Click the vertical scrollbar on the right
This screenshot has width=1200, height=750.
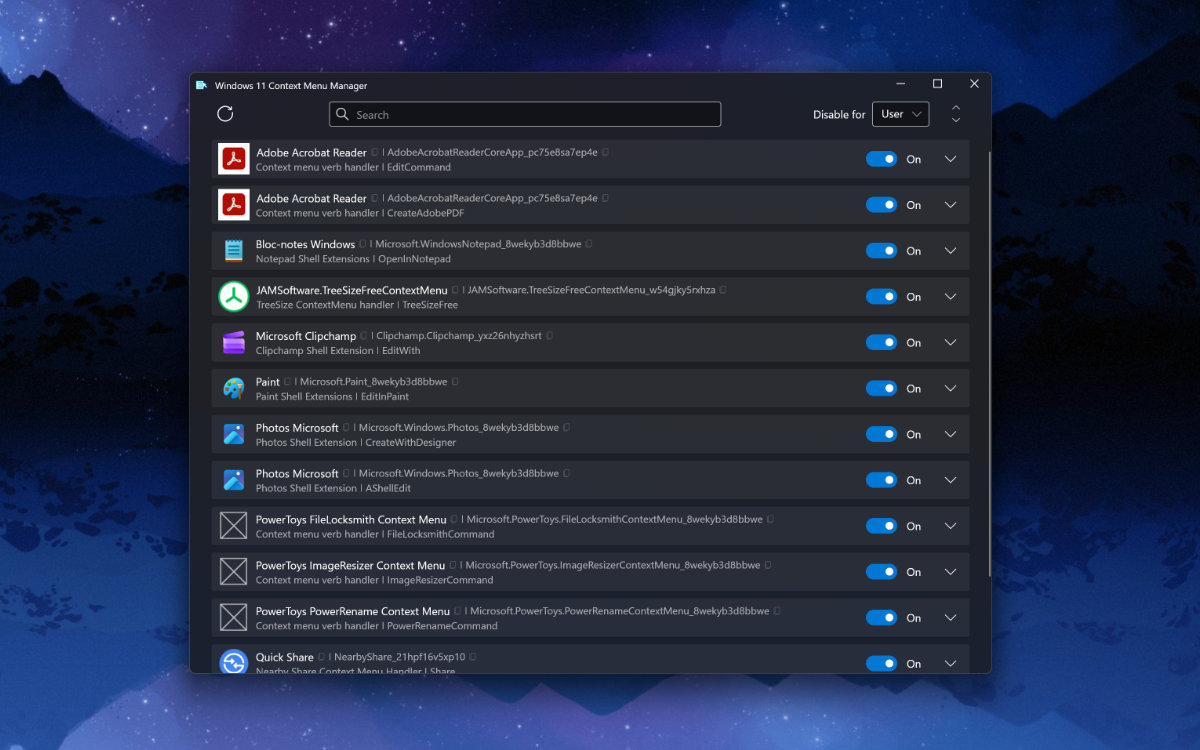[990, 300]
